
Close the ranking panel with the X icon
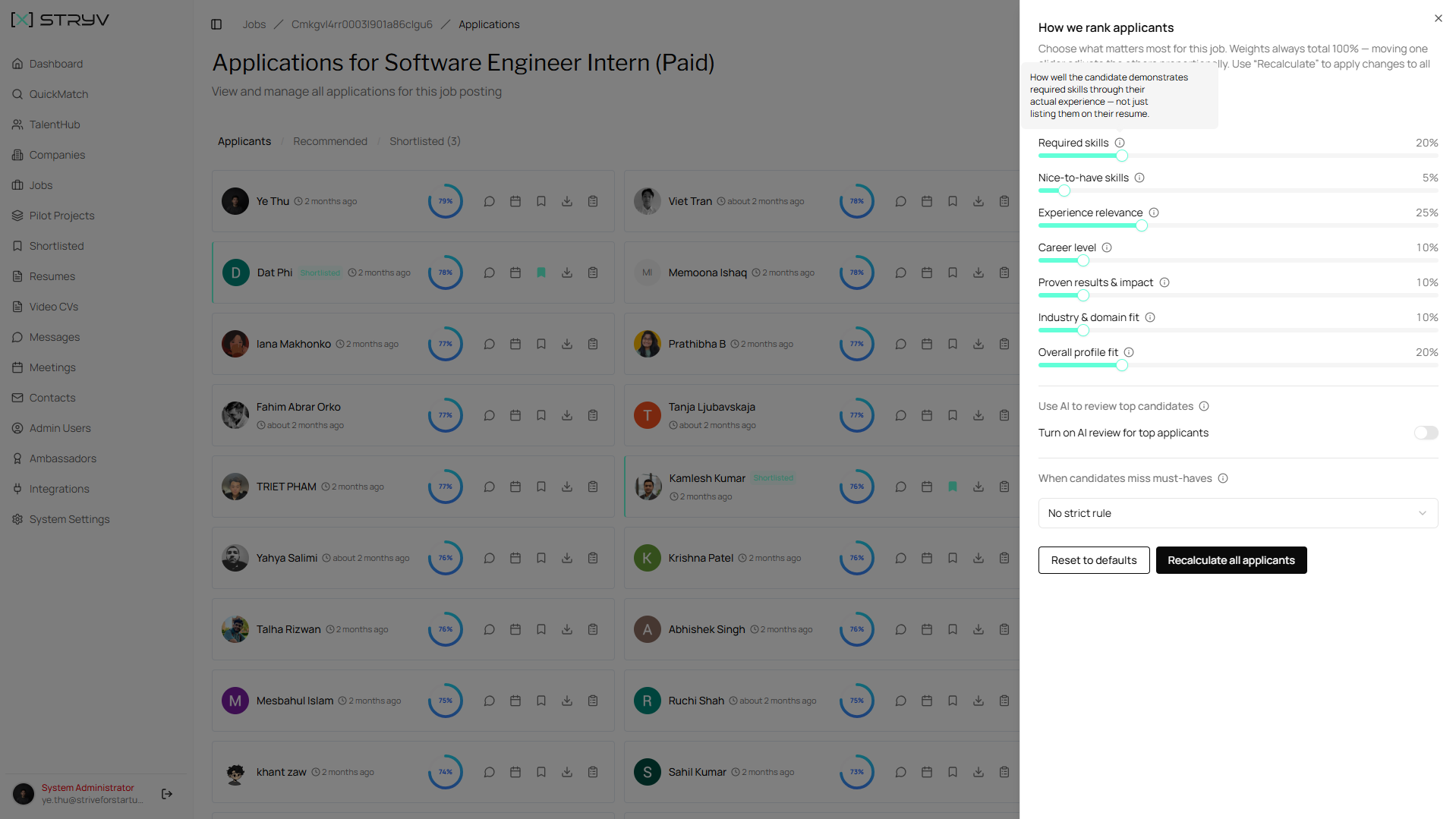click(x=1438, y=18)
